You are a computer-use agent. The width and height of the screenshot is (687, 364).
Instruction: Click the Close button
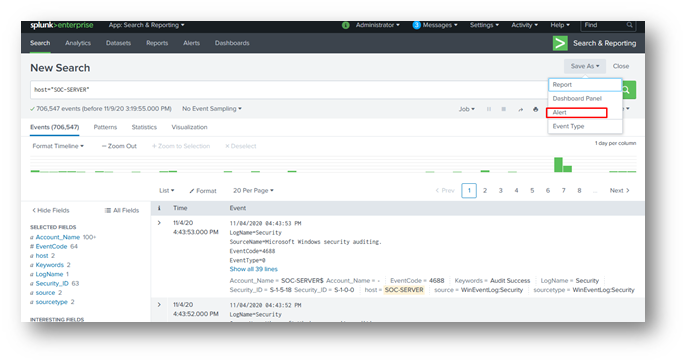(621, 66)
